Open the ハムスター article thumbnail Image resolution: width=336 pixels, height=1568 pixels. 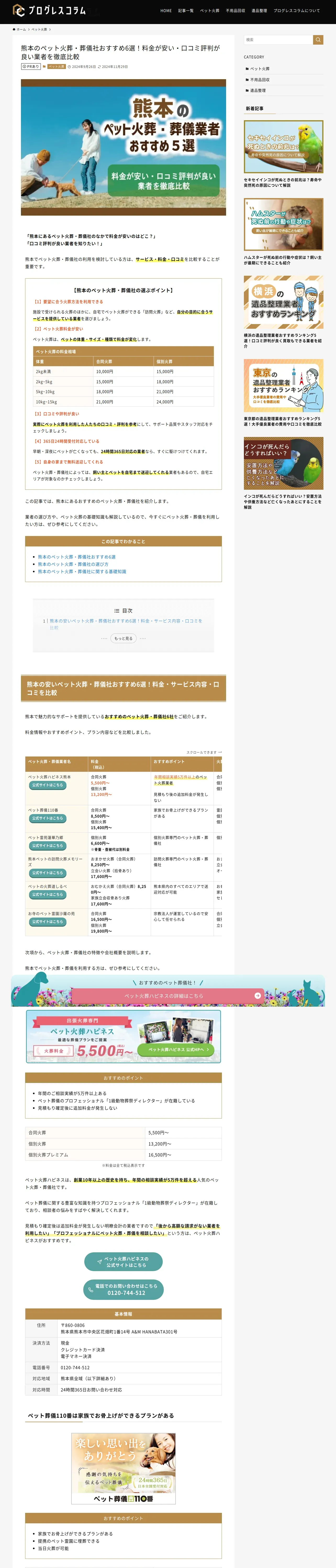pos(284,224)
